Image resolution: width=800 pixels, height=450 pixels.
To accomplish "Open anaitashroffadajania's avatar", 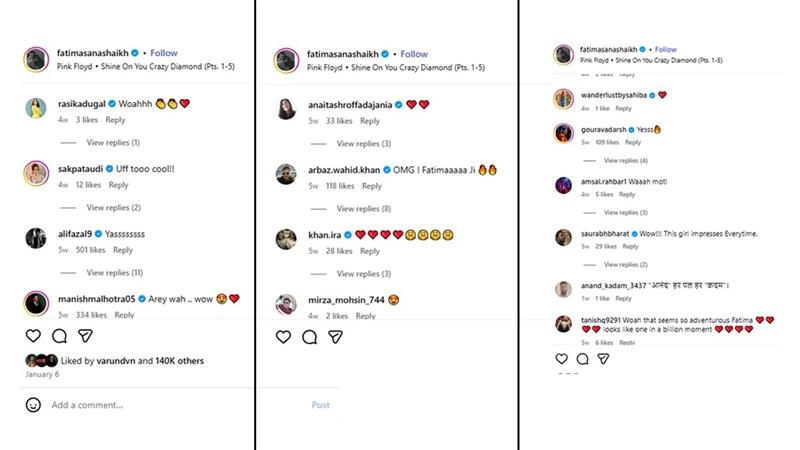I will [287, 107].
